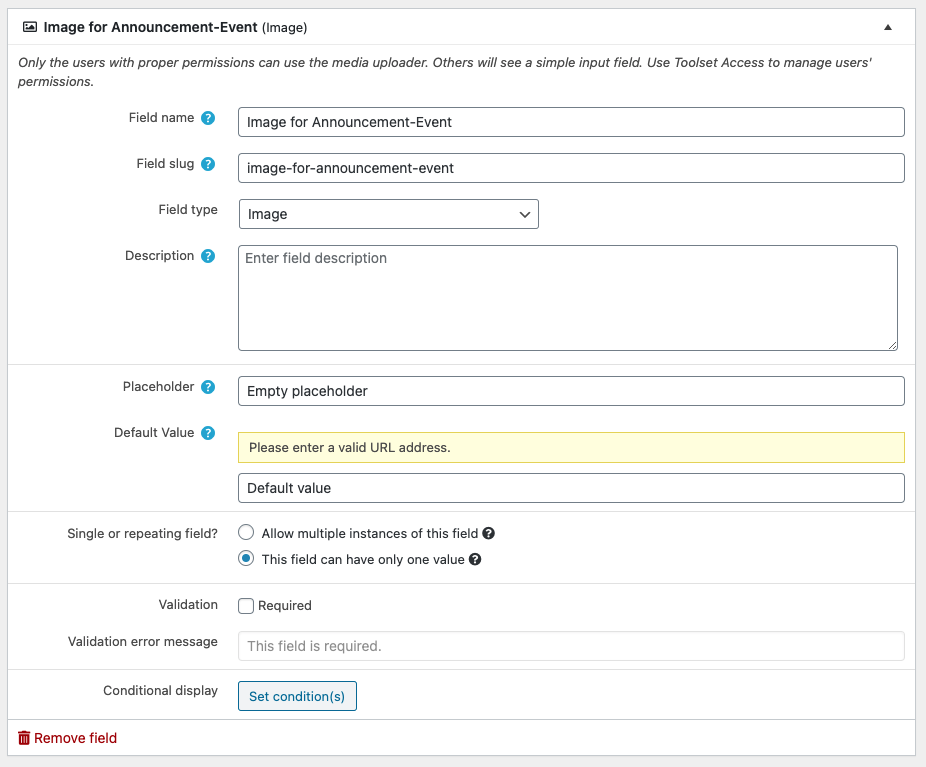Viewport: 926px width, 767px height.
Task: Open Description help icon
Action: click(208, 256)
